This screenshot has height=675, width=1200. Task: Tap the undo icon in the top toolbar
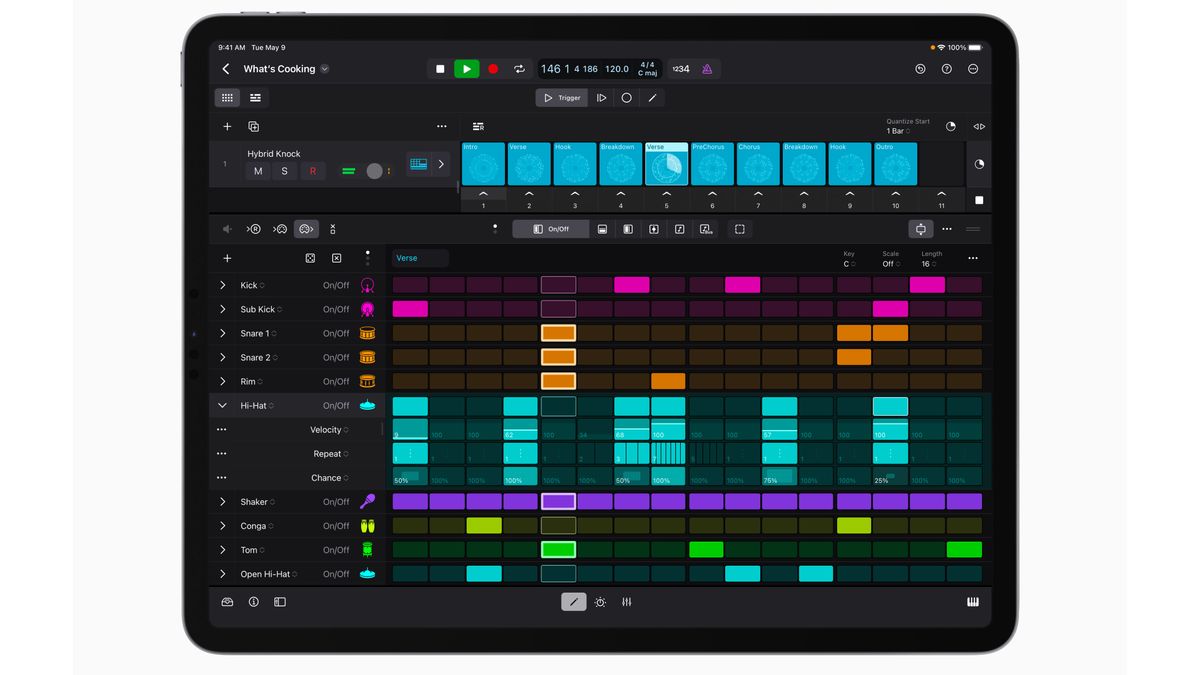(x=919, y=69)
